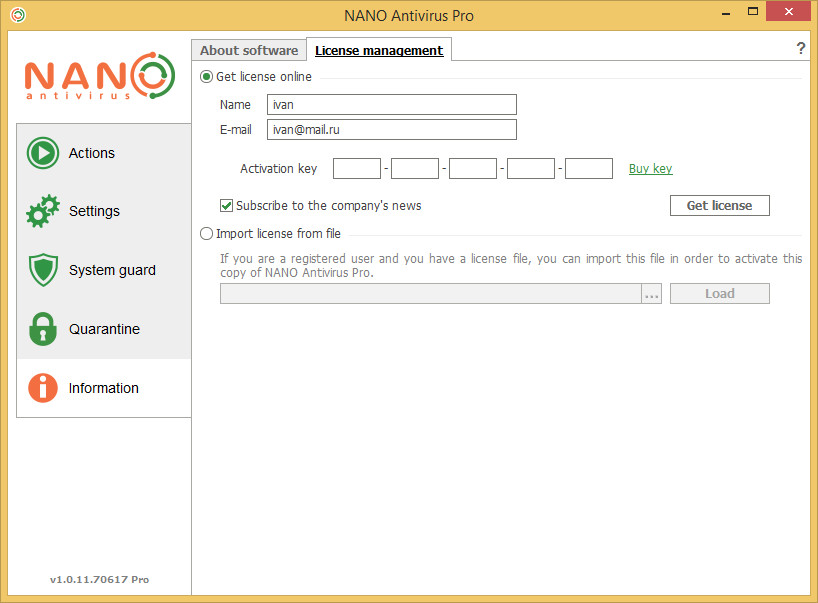Click the Load button
The image size is (818, 603).
719,294
